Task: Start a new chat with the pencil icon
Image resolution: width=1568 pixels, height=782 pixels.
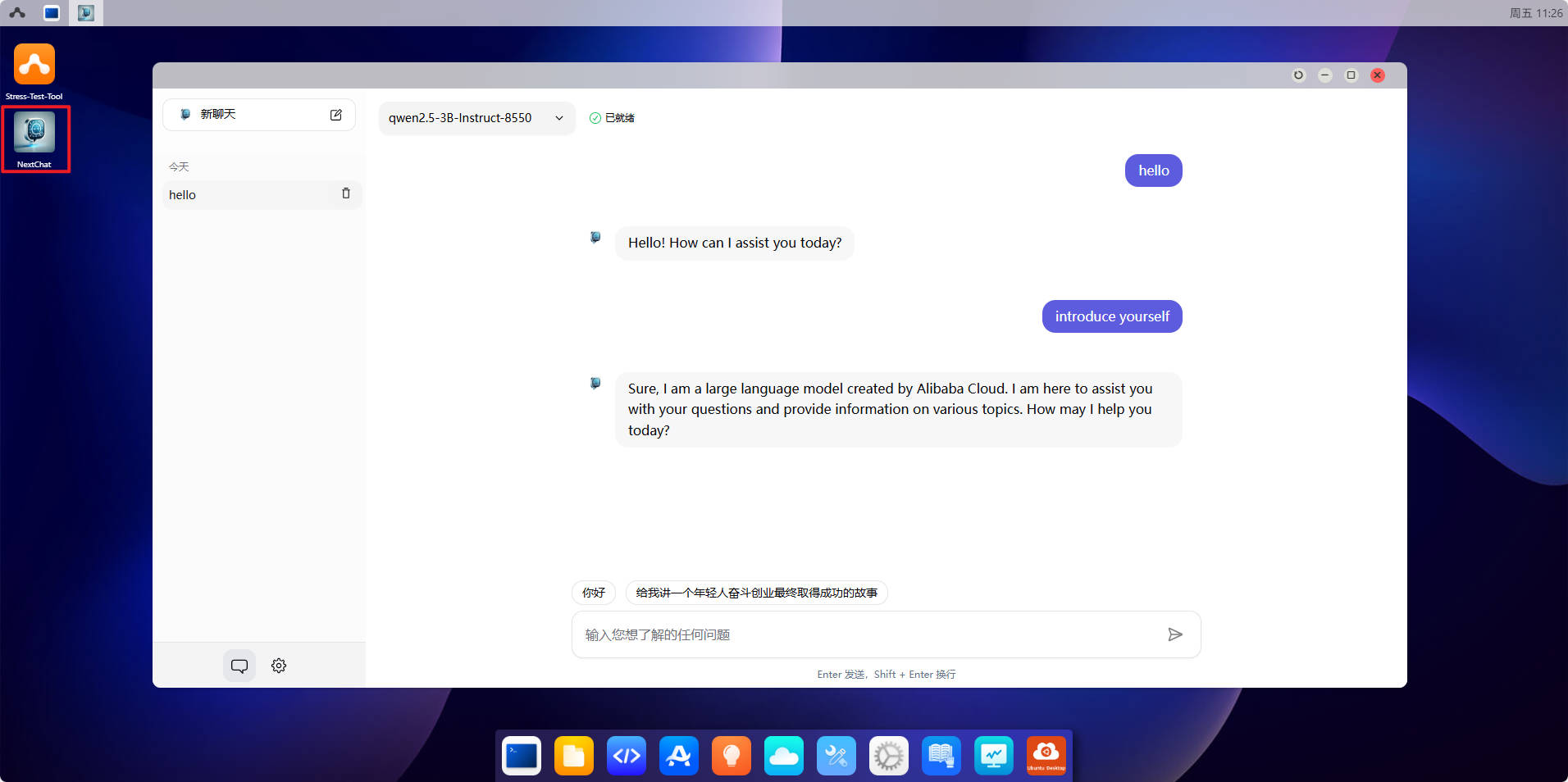Action: [x=336, y=115]
